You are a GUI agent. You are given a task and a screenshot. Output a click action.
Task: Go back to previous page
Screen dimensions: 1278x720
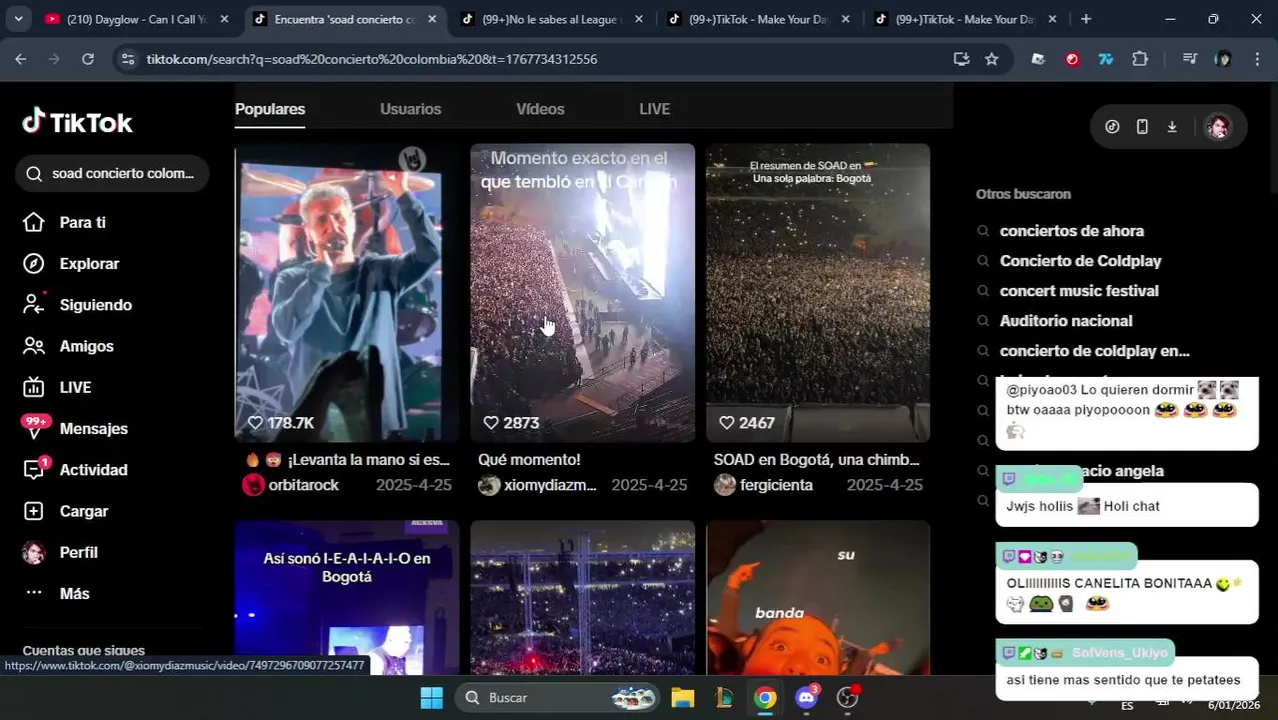(21, 59)
